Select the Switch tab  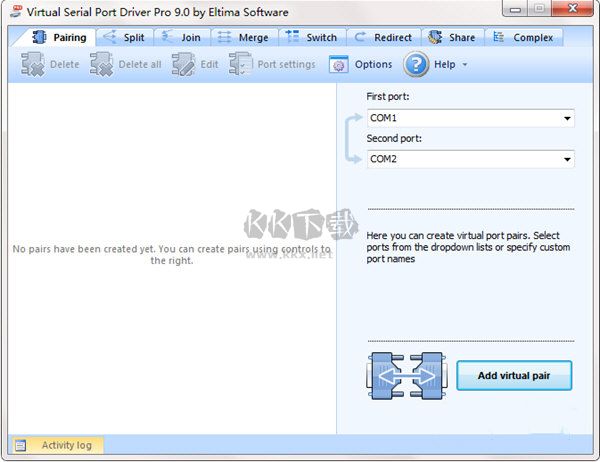click(x=312, y=38)
